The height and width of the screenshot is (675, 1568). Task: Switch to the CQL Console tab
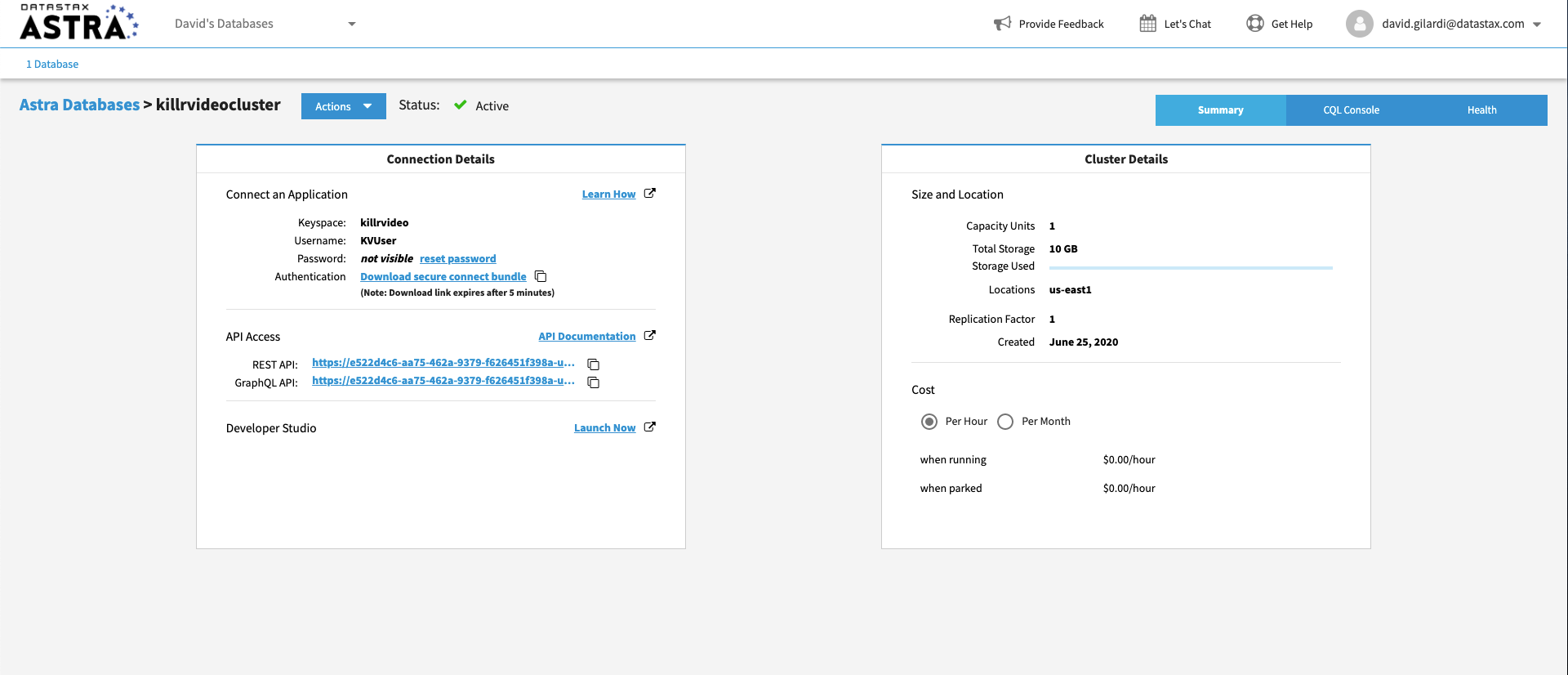click(1351, 110)
